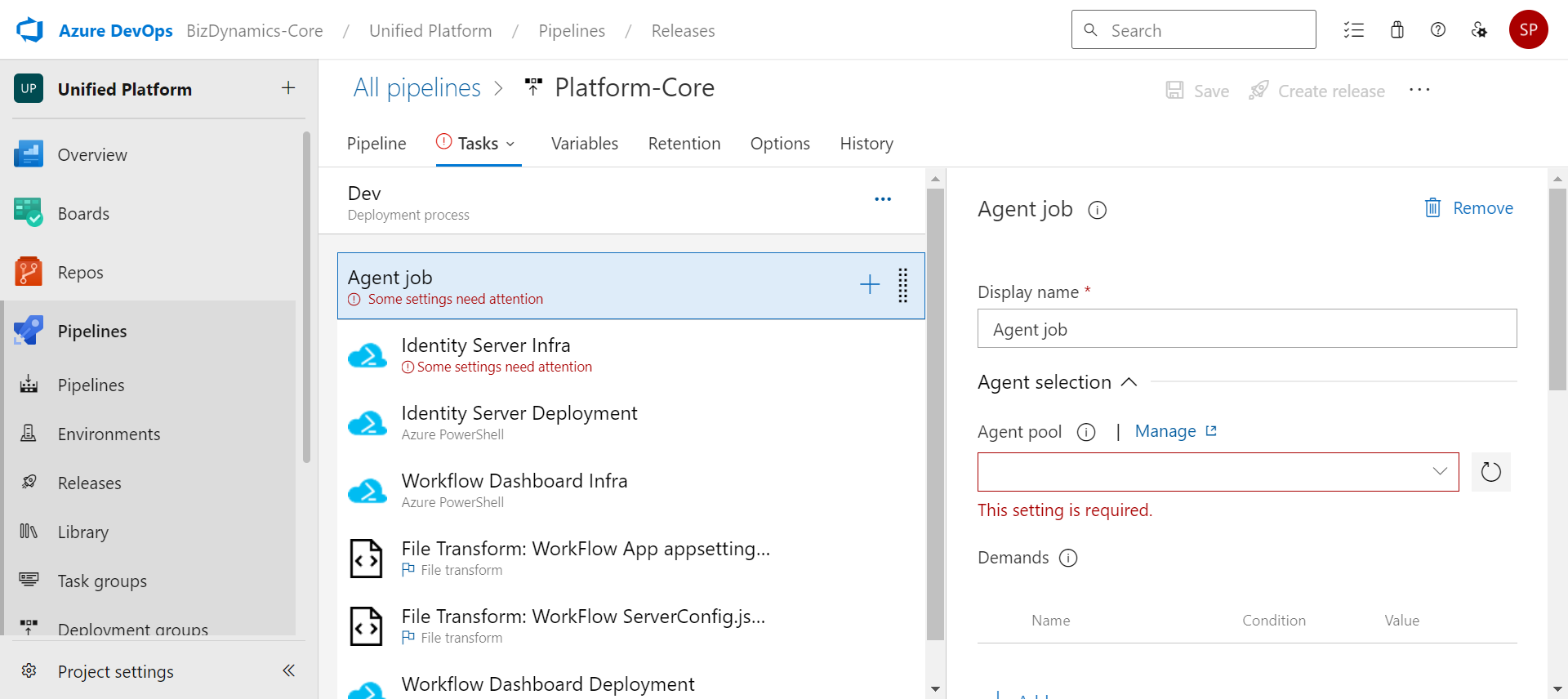Open the SP user avatar menu
The width and height of the screenshot is (1568, 699).
[1529, 29]
